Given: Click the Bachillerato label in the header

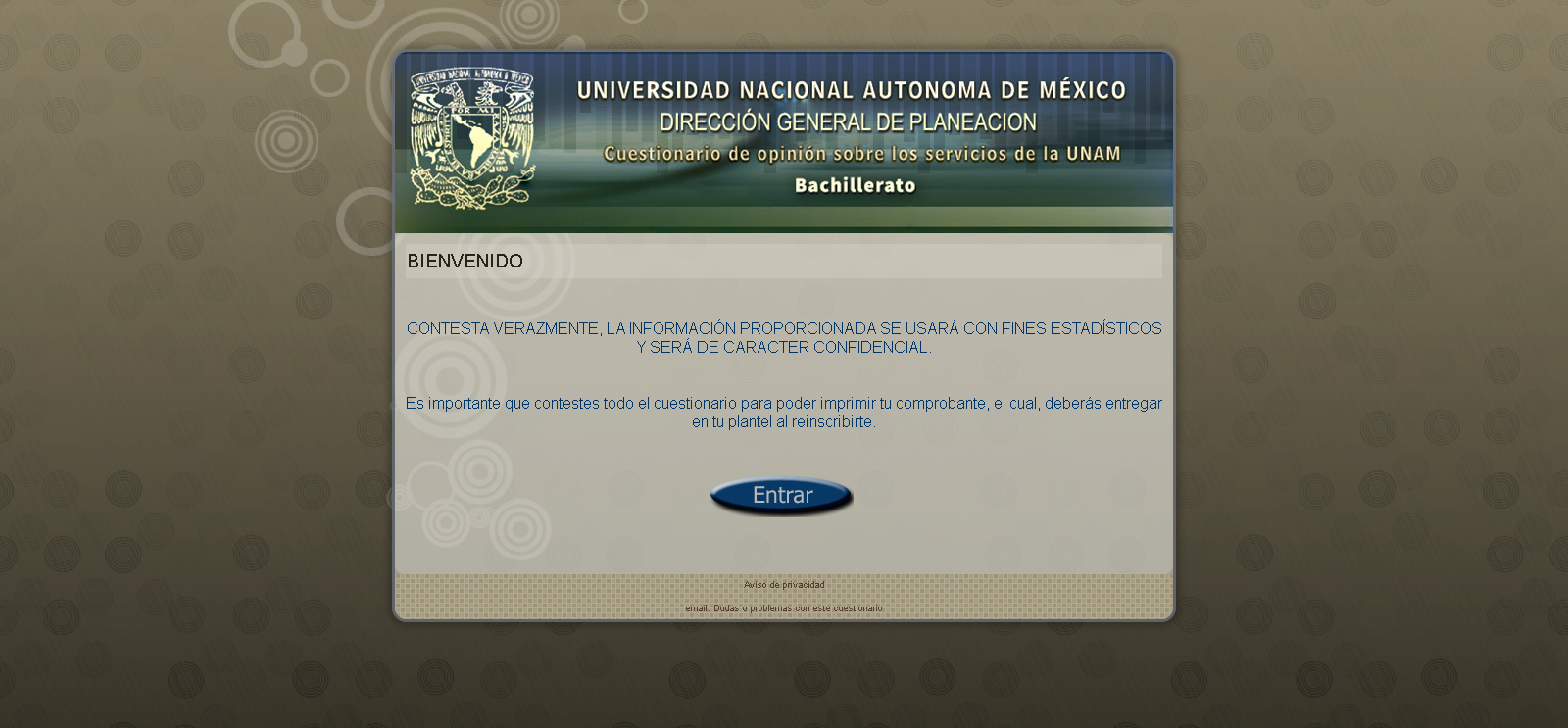Looking at the screenshot, I should click(x=855, y=185).
